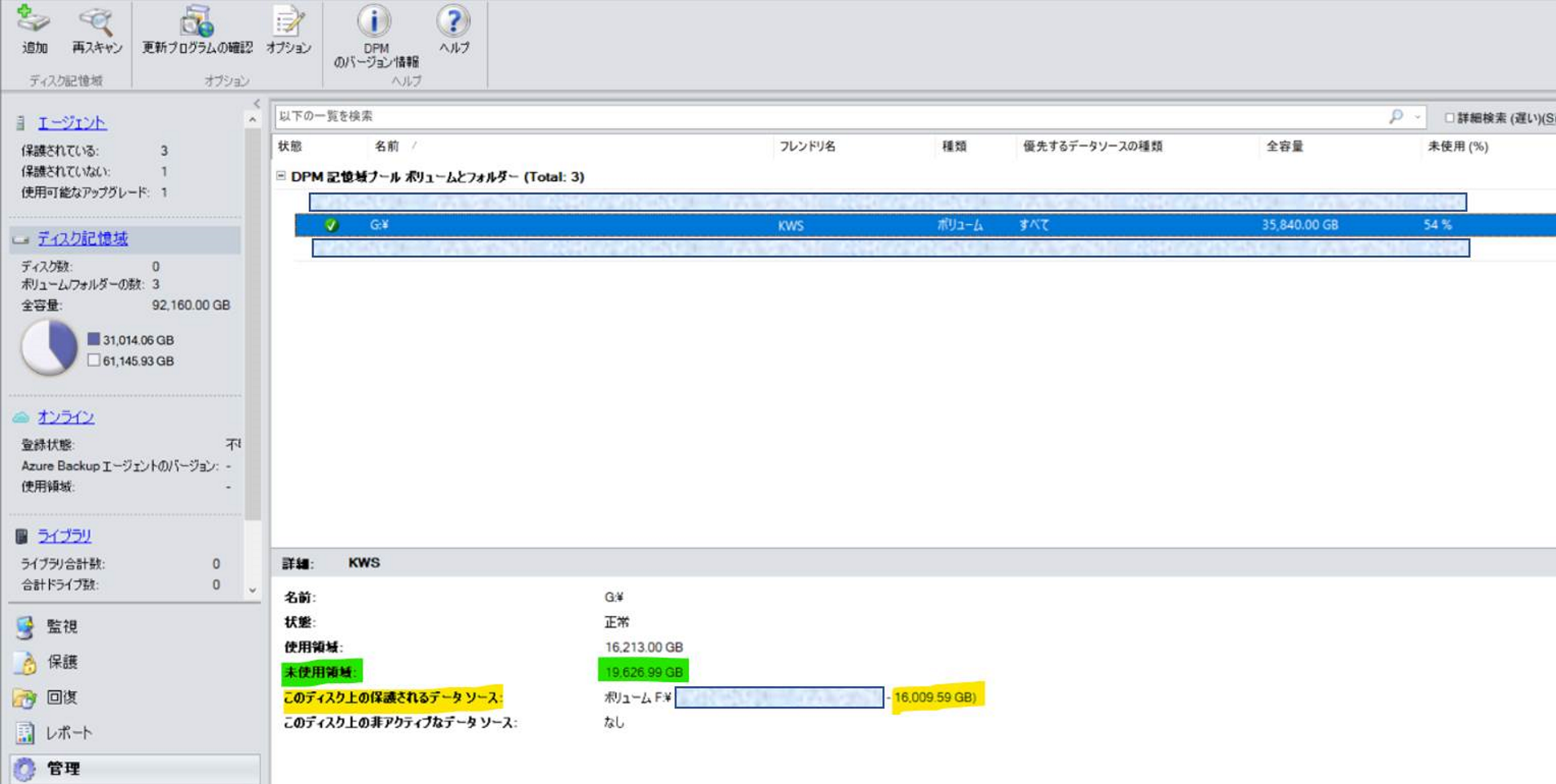Sort by the 名前 column header
This screenshot has height=784, width=1556.
click(x=387, y=147)
